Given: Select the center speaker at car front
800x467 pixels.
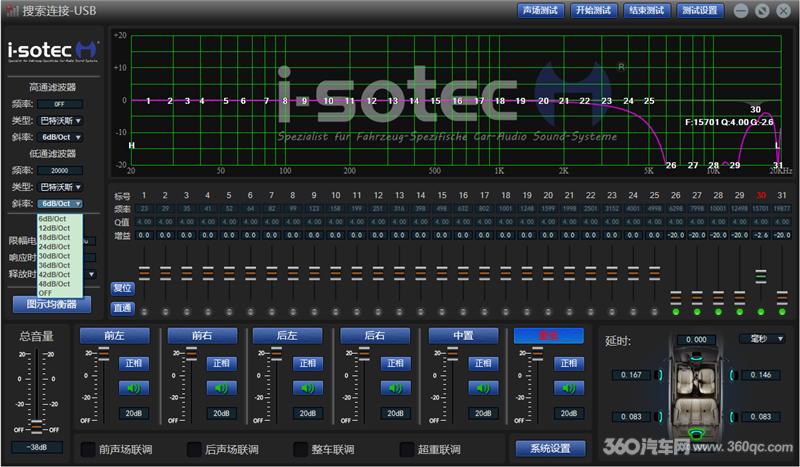Looking at the screenshot, I should pyautogui.click(x=696, y=357).
